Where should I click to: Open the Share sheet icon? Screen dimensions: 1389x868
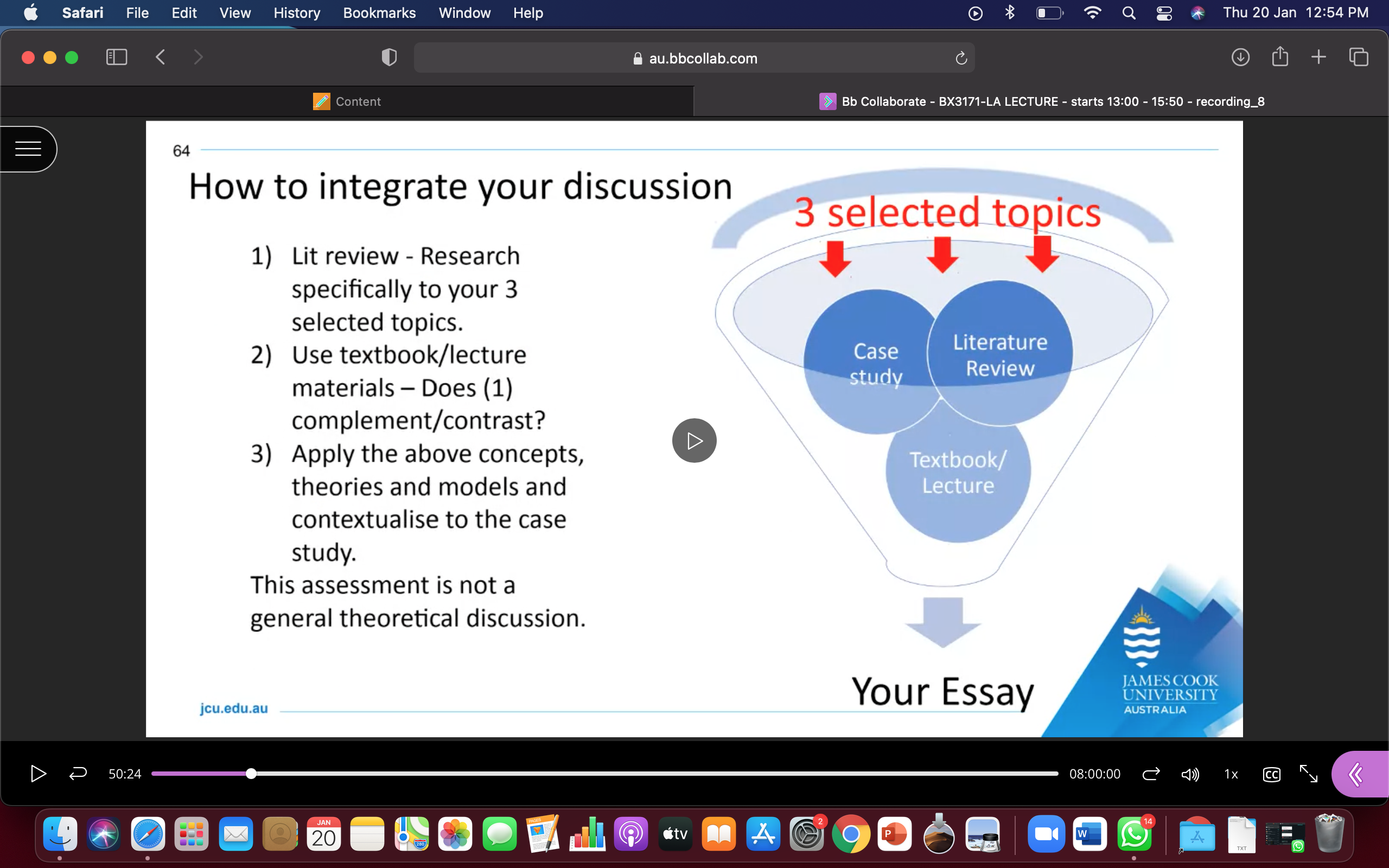click(x=1280, y=57)
